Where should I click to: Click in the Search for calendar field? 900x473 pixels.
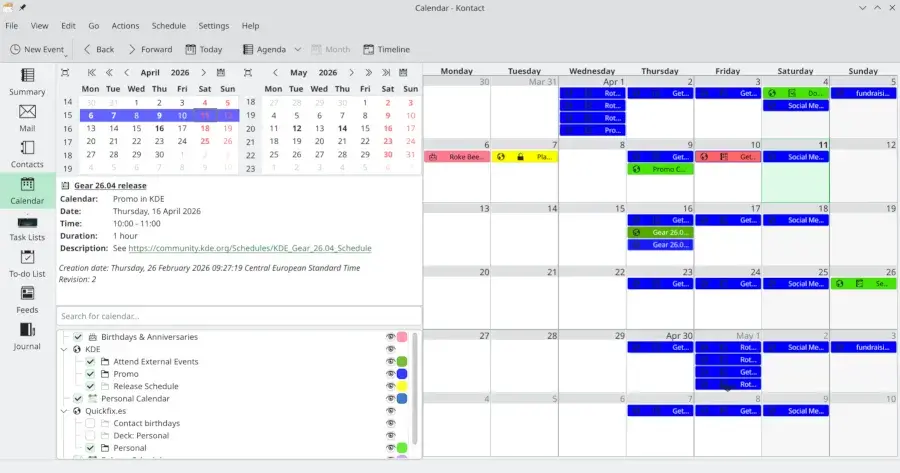point(239,316)
